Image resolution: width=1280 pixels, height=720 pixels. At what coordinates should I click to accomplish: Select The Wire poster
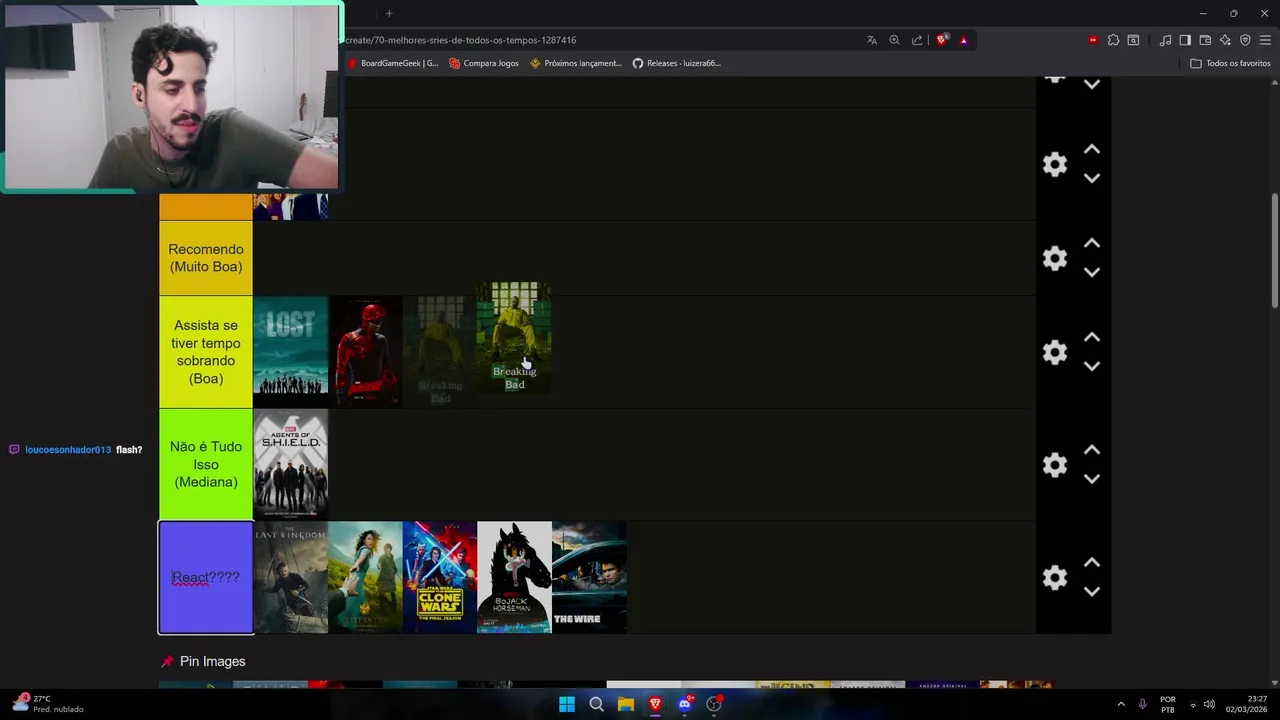(x=589, y=577)
